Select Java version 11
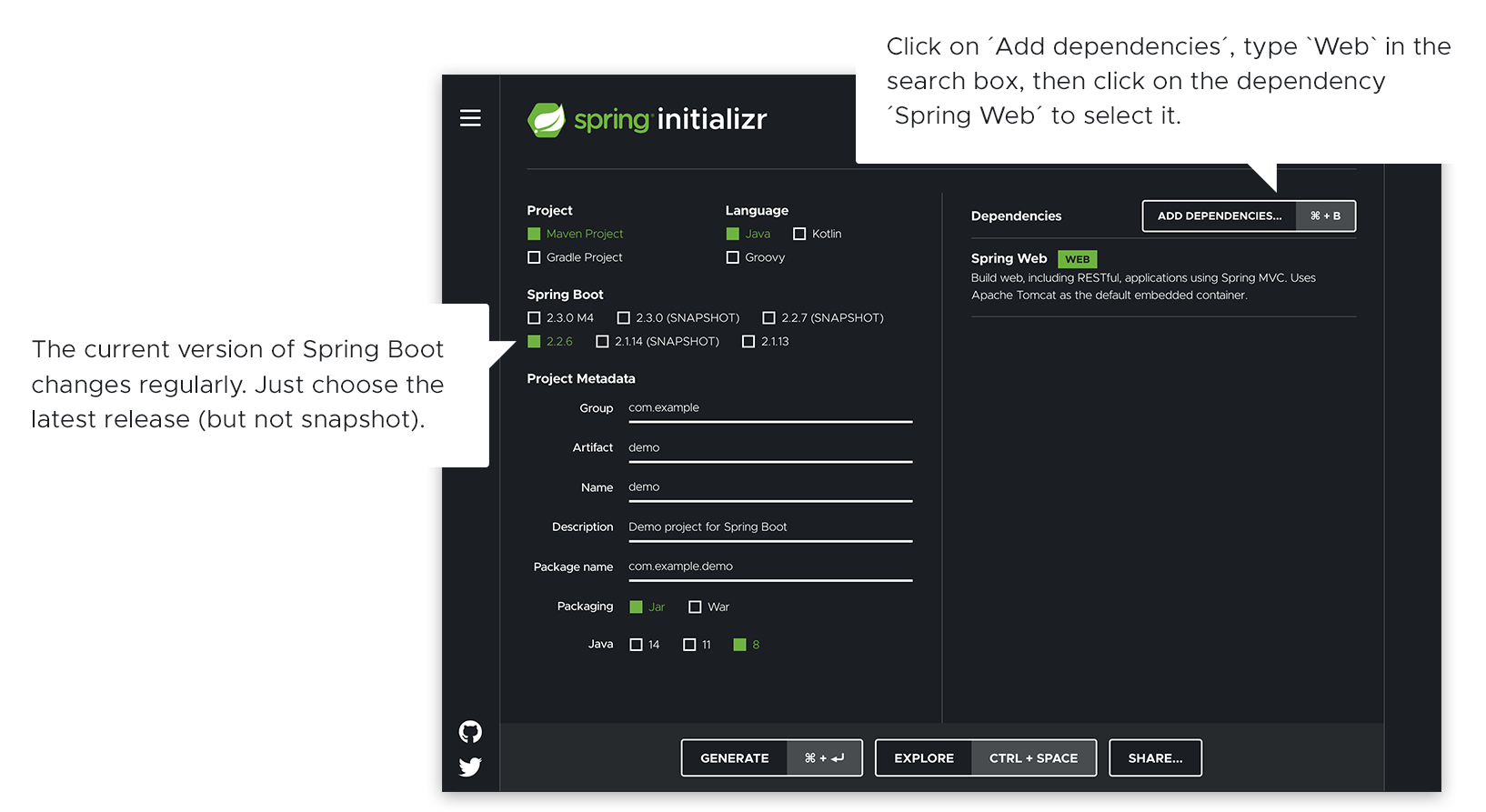This screenshot has height=812, width=1486. [689, 645]
